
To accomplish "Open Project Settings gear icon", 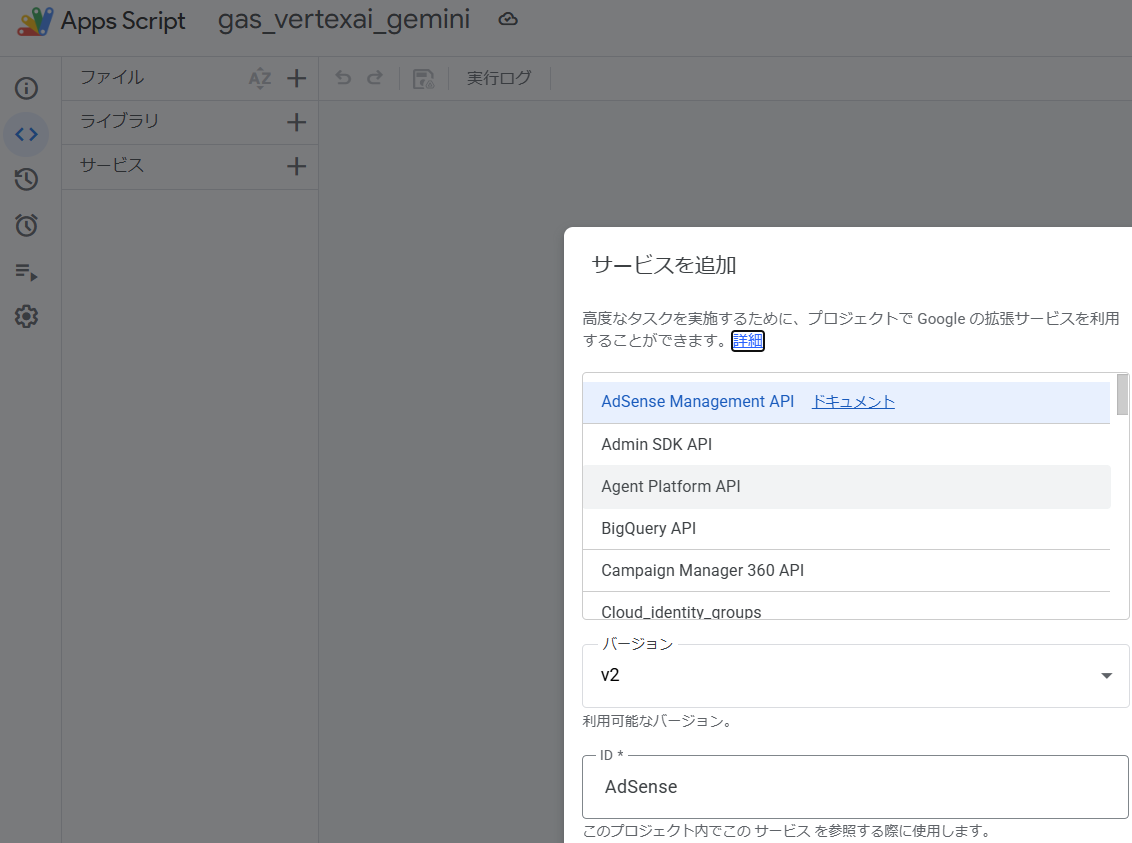I will (x=27, y=316).
